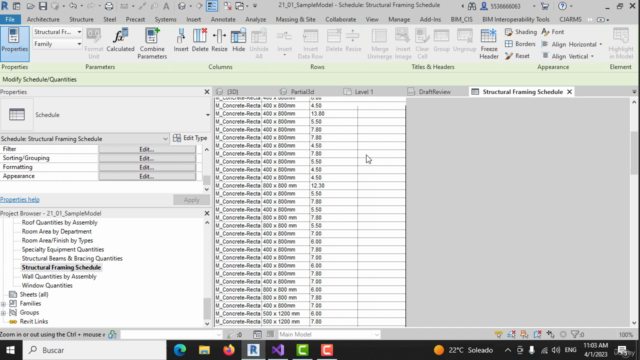This screenshot has width=640, height=360.
Task: Open the File menu
Action: 10,19
